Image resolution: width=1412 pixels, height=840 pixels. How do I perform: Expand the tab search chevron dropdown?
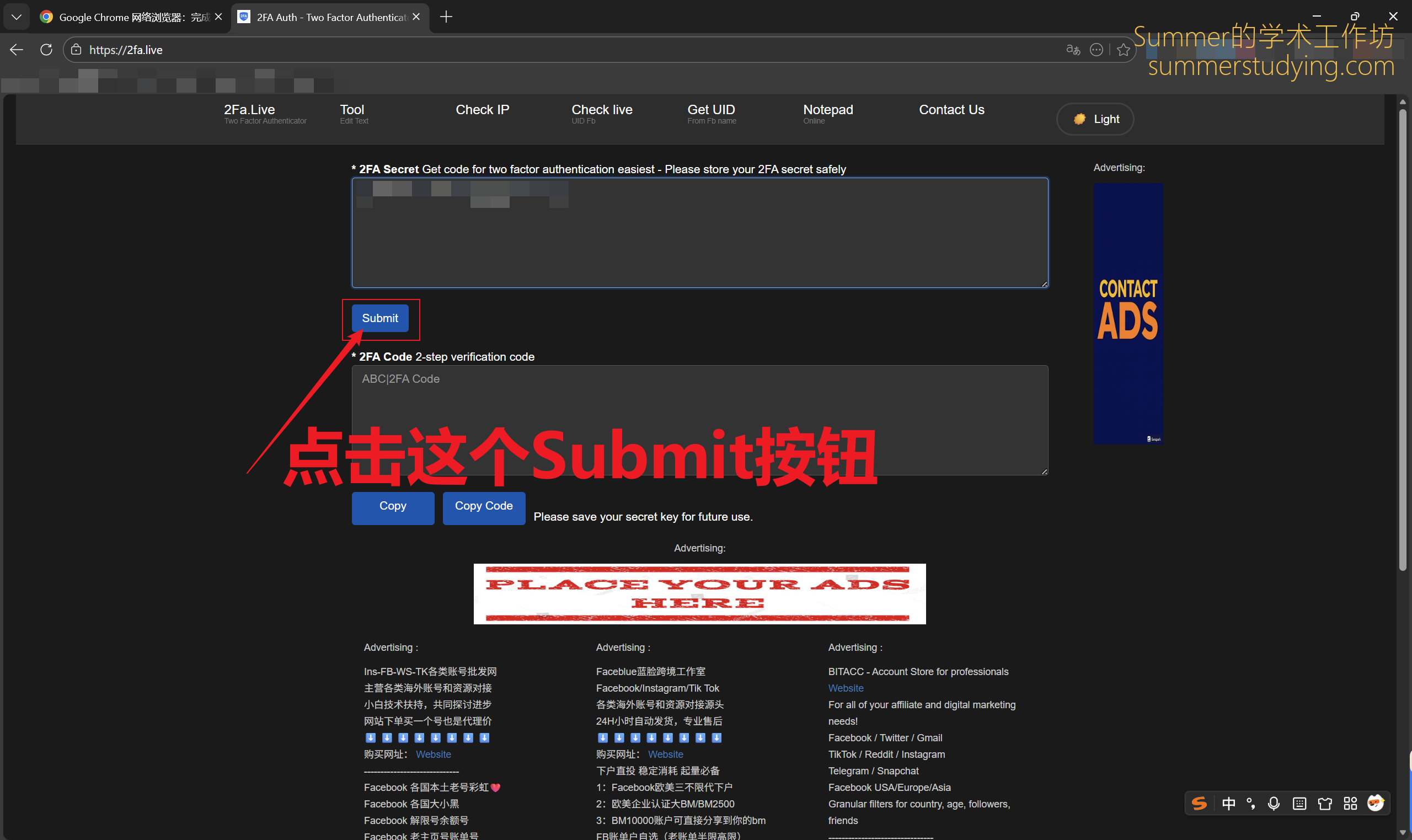coord(17,17)
